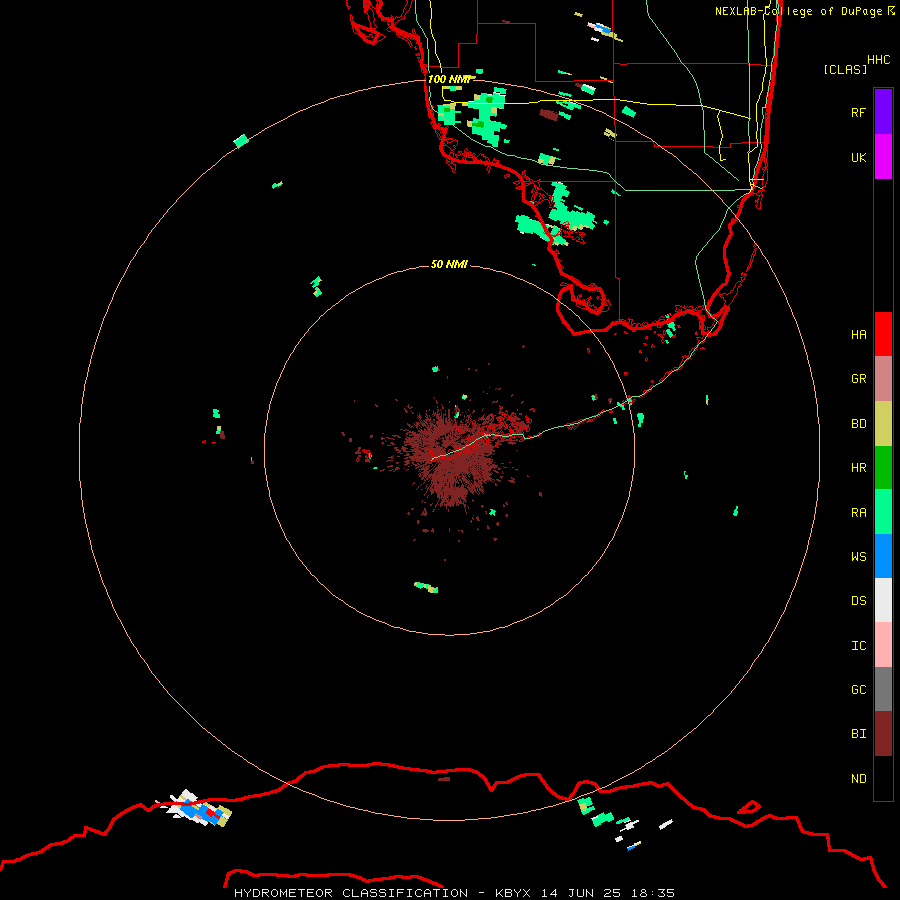Click the IC pink legend swatch
Screen dimensions: 900x900
[883, 645]
